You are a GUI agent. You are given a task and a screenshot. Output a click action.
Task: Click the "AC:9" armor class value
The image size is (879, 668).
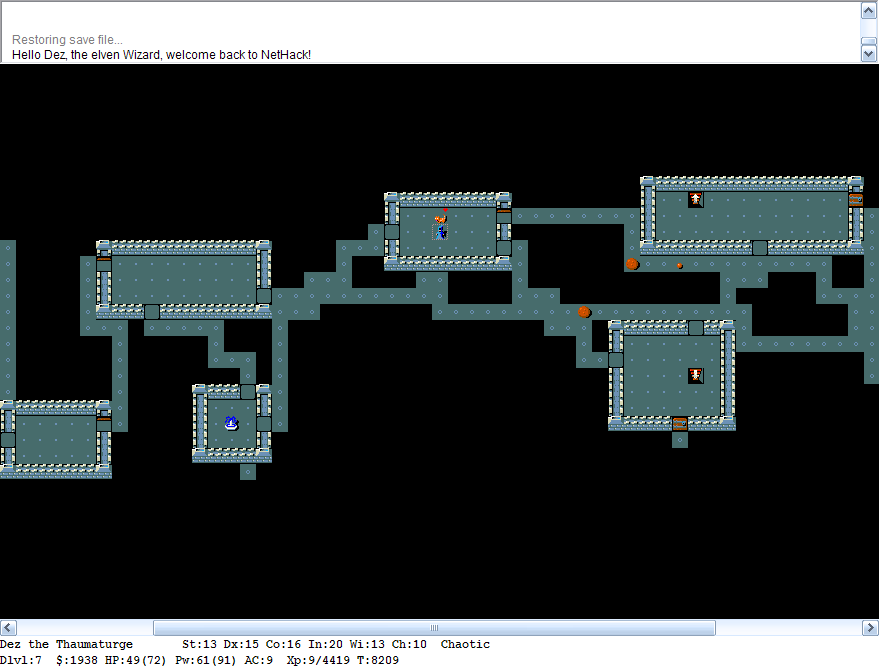pos(258,660)
